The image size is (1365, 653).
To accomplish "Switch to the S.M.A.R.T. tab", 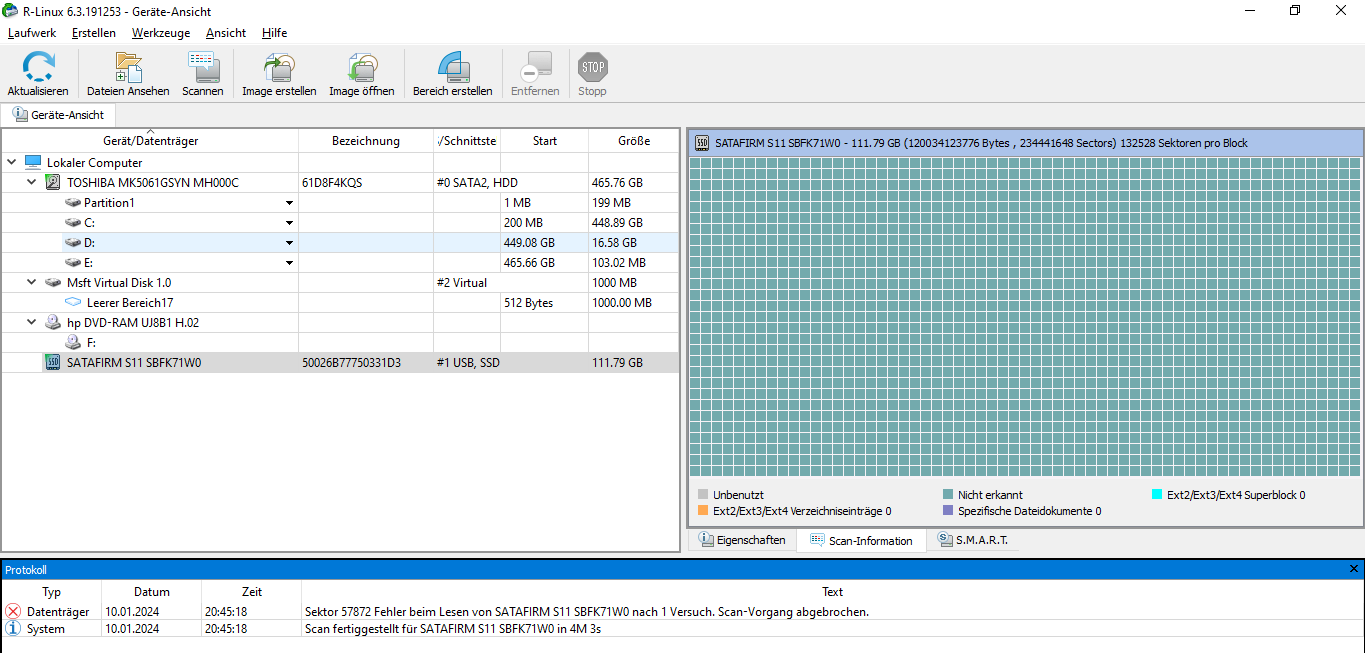I will 973,540.
